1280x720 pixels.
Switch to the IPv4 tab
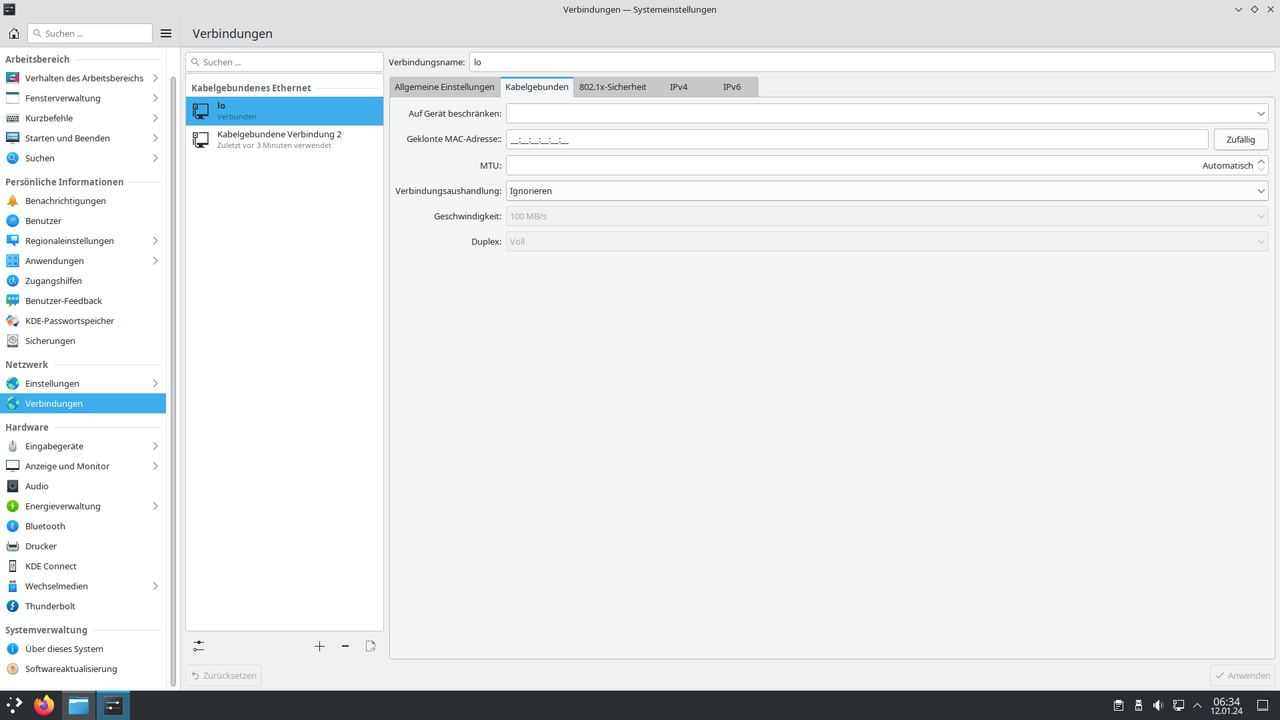679,87
